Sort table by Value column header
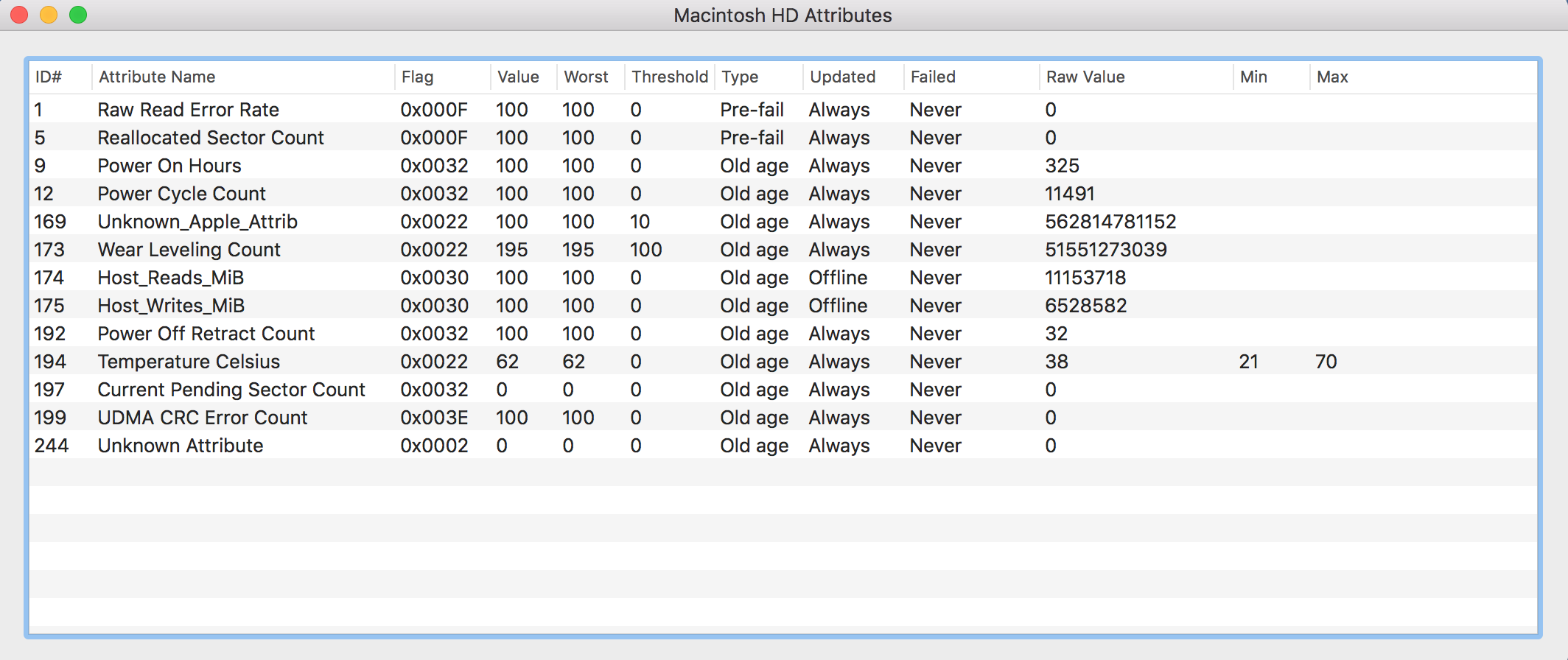1568x660 pixels. tap(524, 77)
